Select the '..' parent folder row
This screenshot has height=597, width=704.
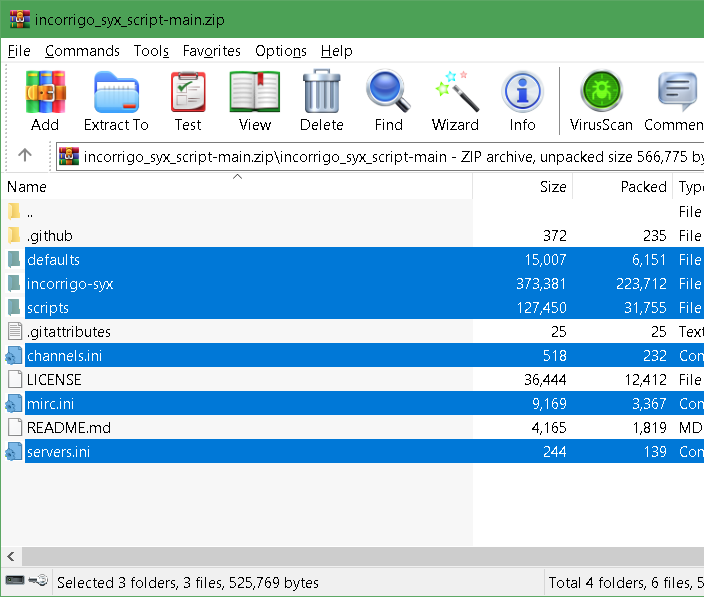pos(353,211)
